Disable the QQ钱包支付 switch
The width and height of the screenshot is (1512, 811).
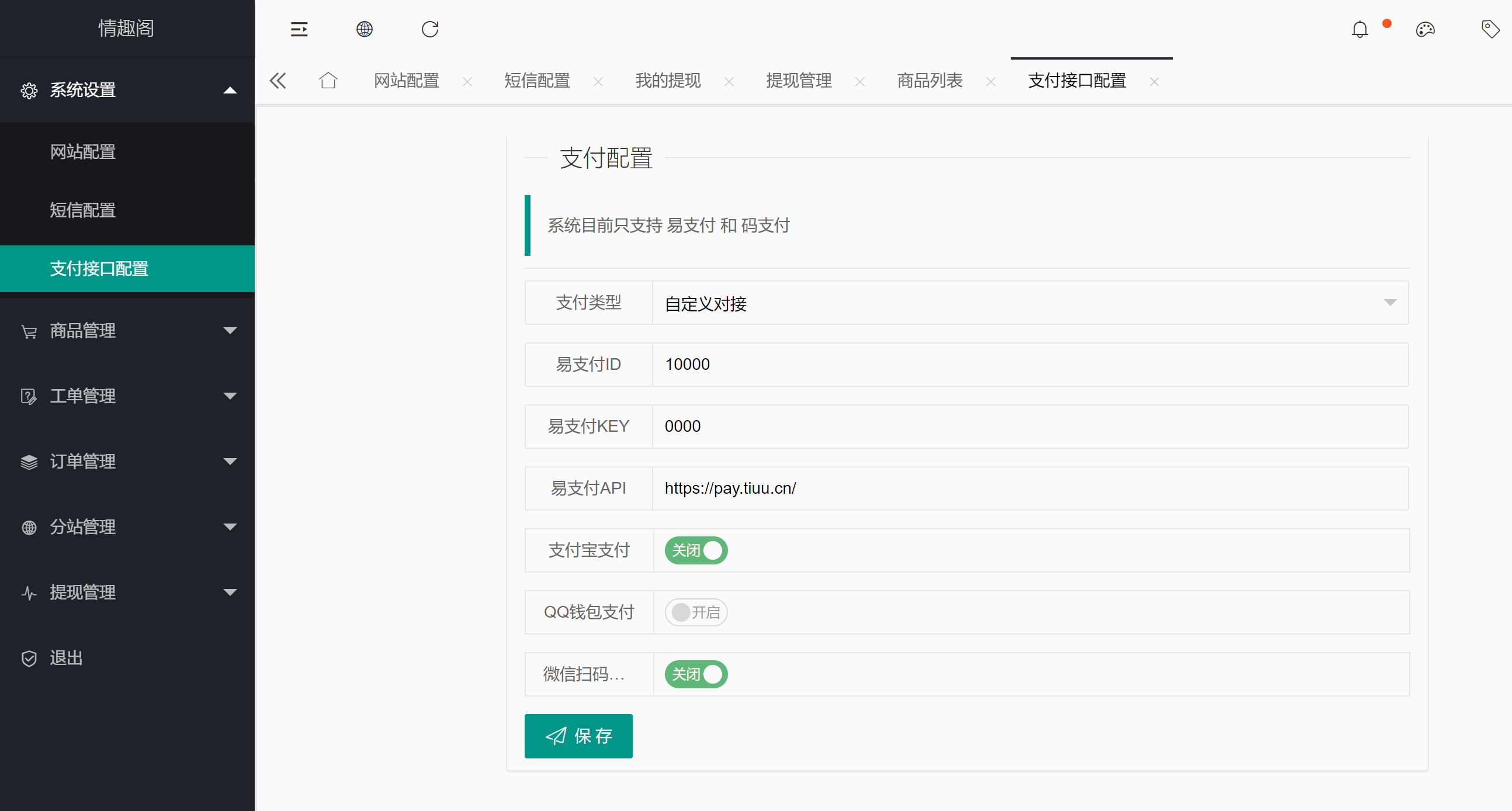pos(695,612)
